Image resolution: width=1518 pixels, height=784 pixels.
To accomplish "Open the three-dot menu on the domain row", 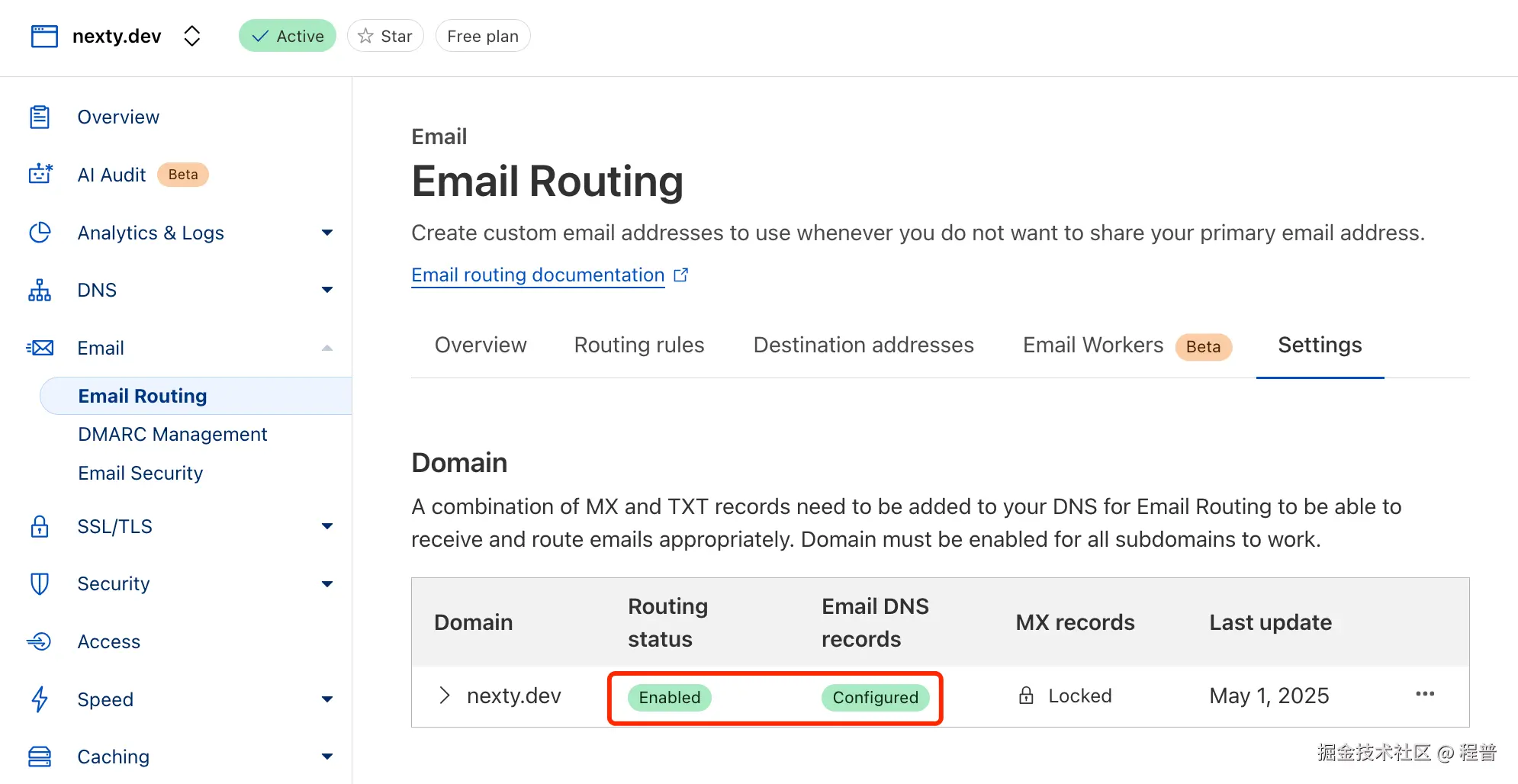I will [x=1425, y=694].
